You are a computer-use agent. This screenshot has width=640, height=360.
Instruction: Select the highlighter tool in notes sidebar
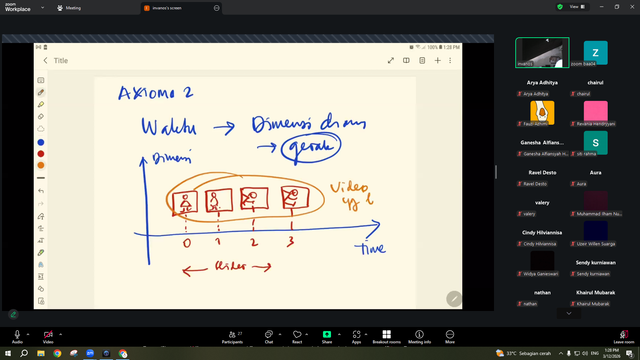coord(41,104)
